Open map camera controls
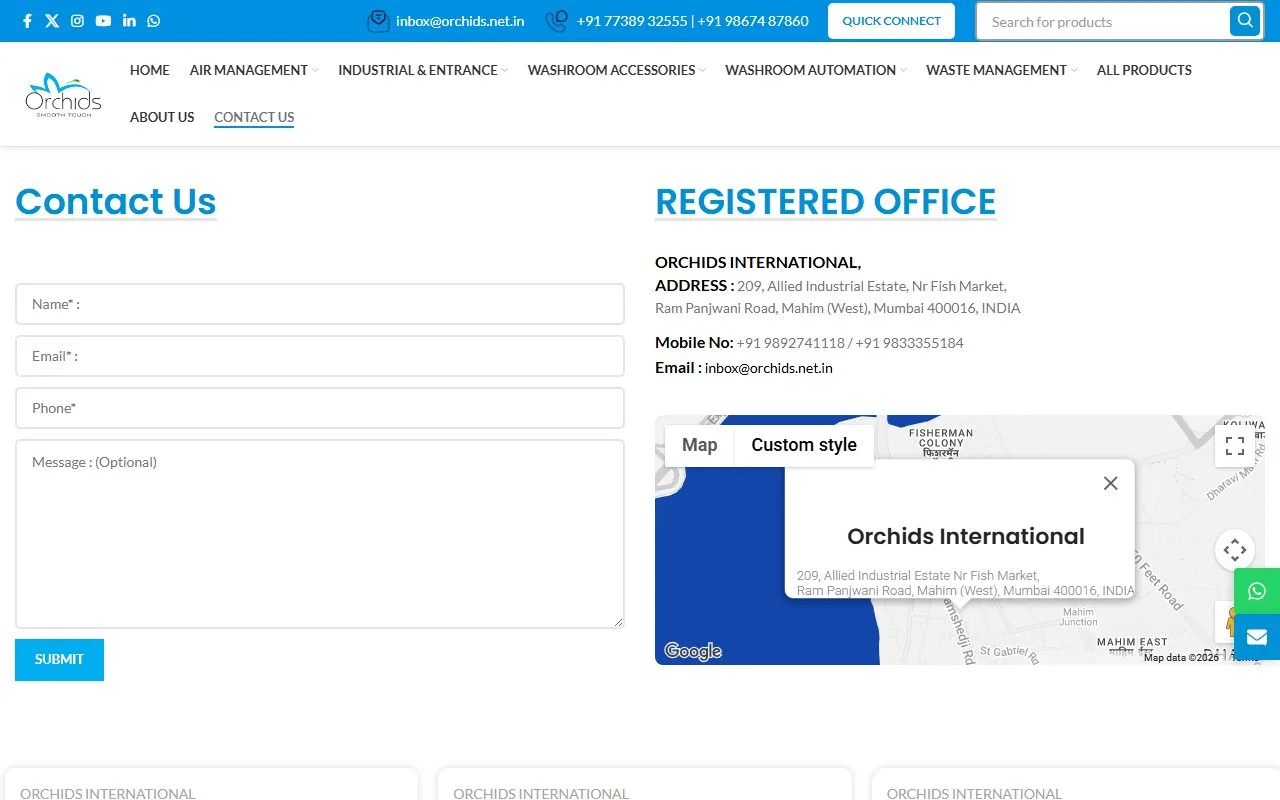 coord(1235,549)
